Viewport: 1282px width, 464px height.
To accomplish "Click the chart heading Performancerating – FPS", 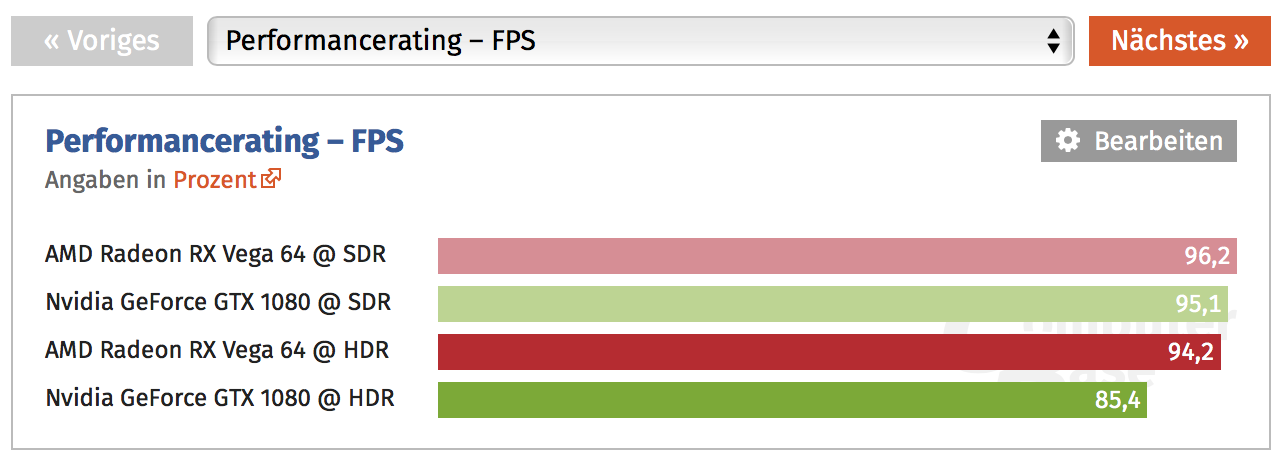I will click(224, 141).
